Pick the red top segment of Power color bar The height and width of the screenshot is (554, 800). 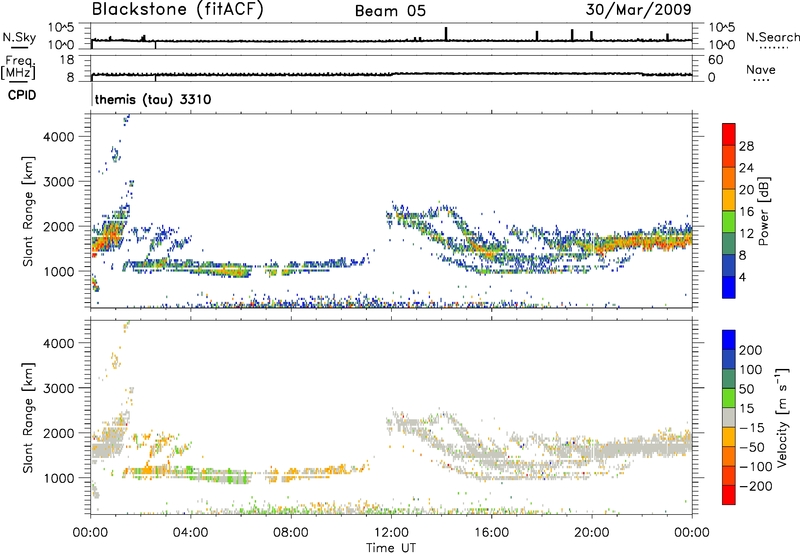click(x=729, y=134)
